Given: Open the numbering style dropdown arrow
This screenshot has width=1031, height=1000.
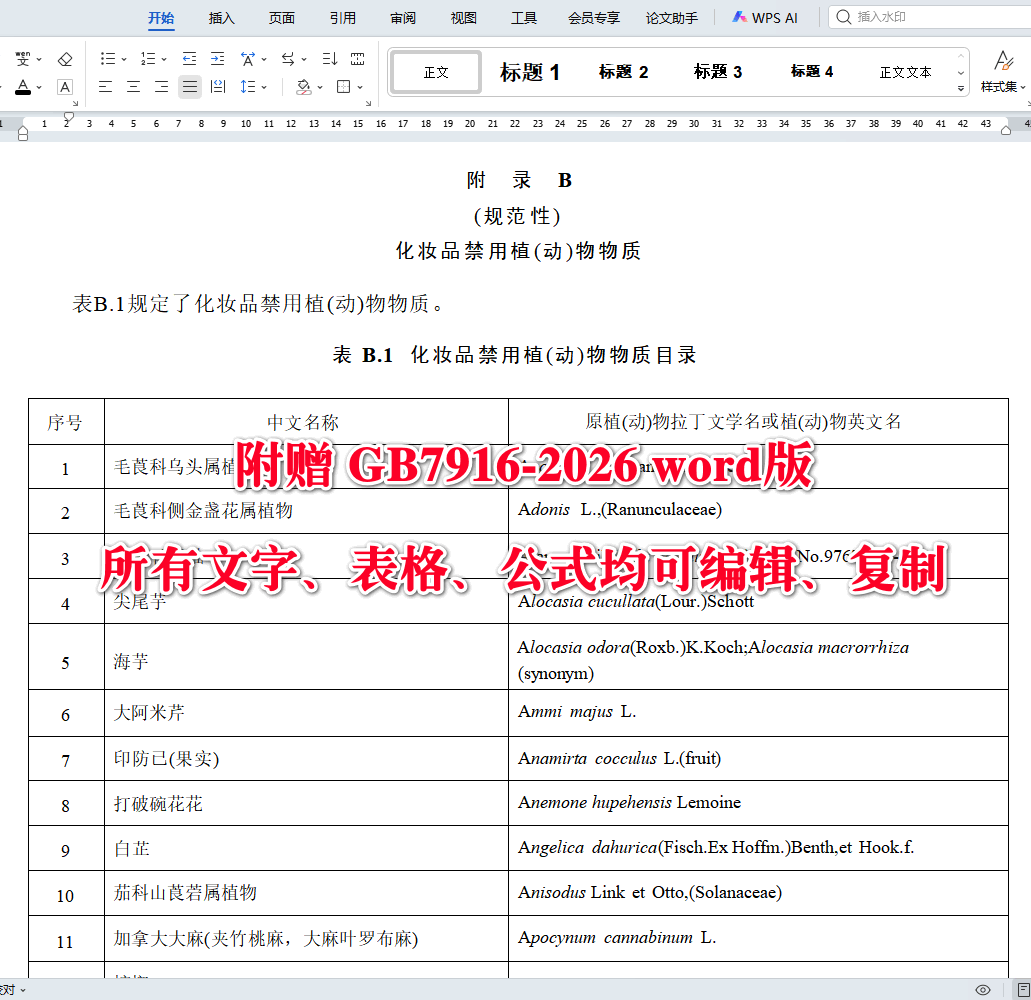Looking at the screenshot, I should tap(164, 60).
